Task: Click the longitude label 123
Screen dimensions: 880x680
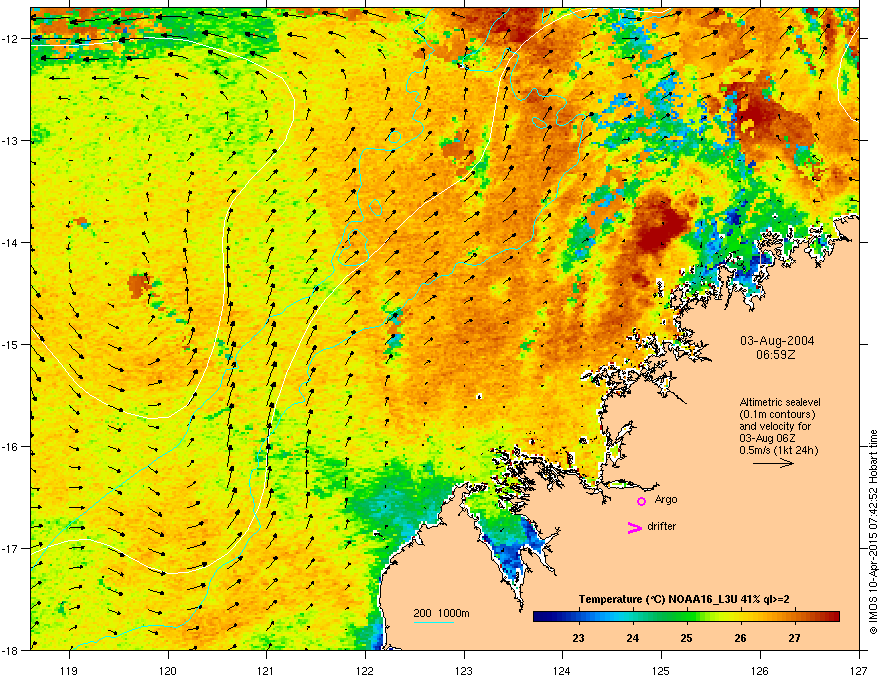Action: pyautogui.click(x=464, y=670)
